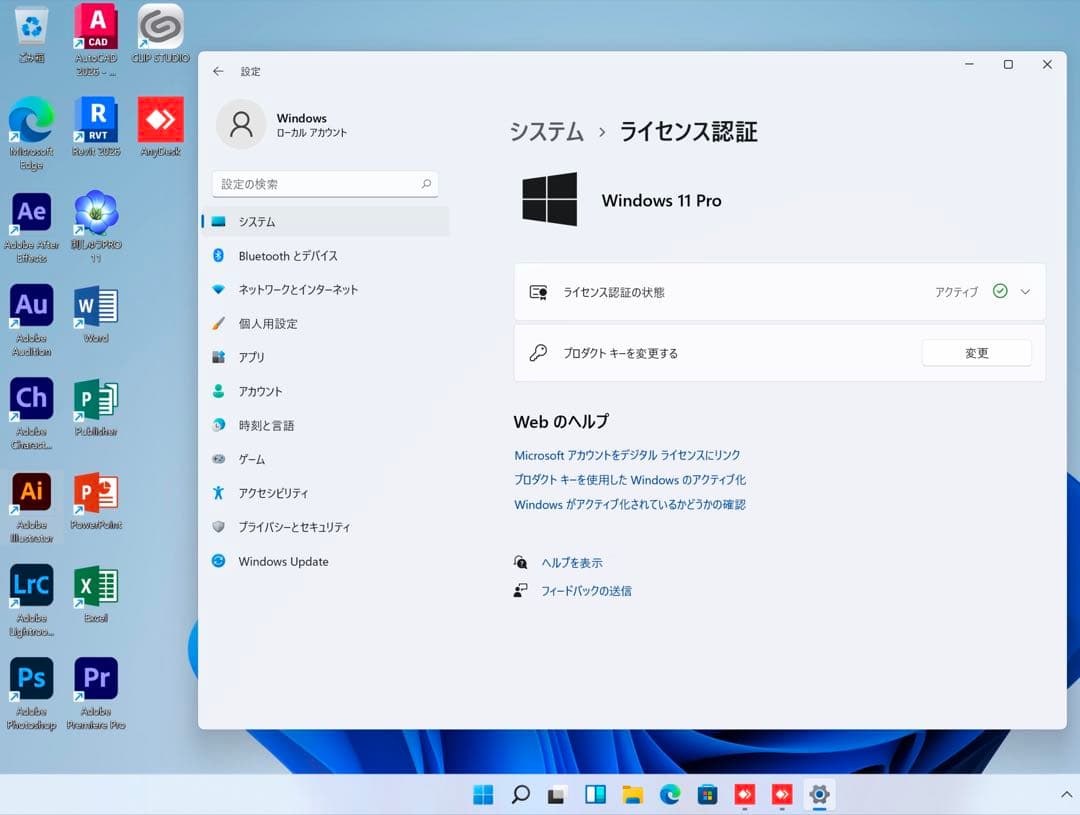Select the システム section in sidebar

[x=262, y=221]
